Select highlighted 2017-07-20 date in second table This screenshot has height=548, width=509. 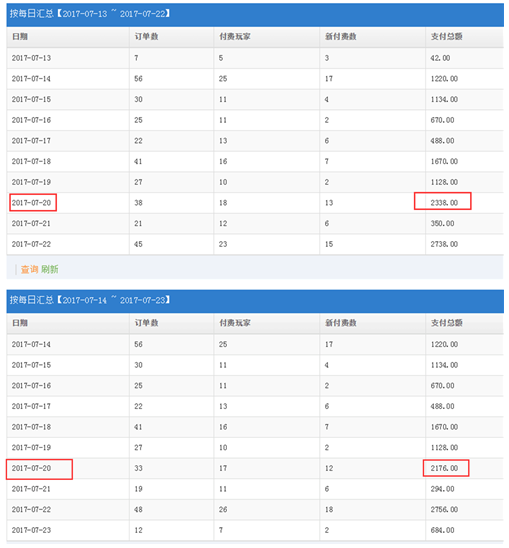pyautogui.click(x=39, y=469)
